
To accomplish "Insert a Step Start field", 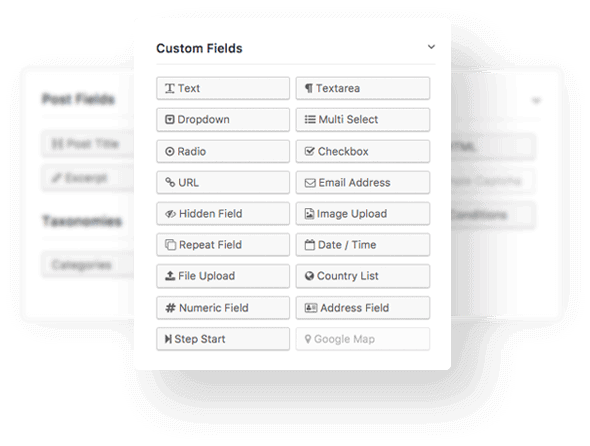I will tap(223, 339).
